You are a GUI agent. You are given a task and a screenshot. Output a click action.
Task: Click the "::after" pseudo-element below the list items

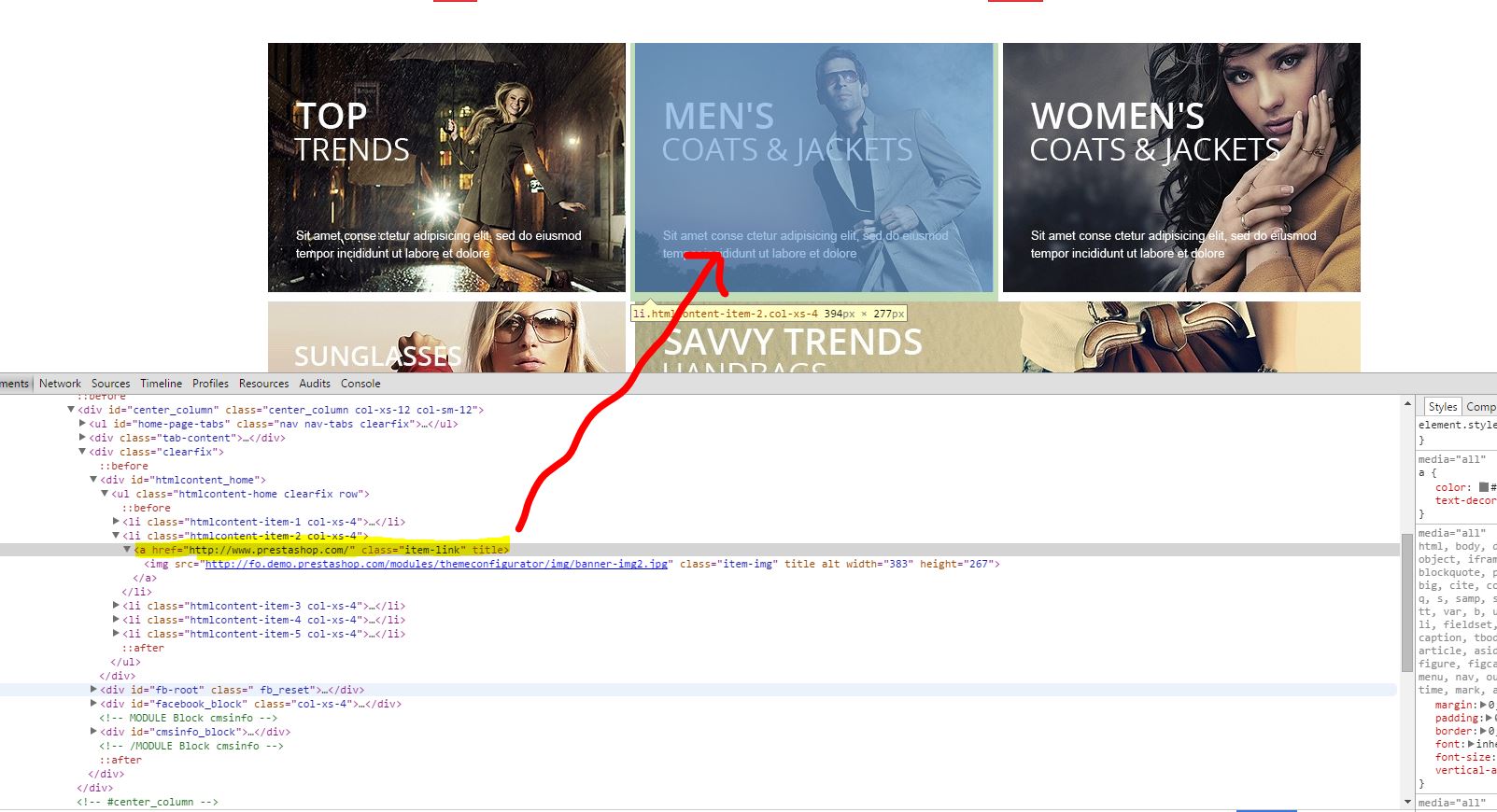tap(143, 648)
